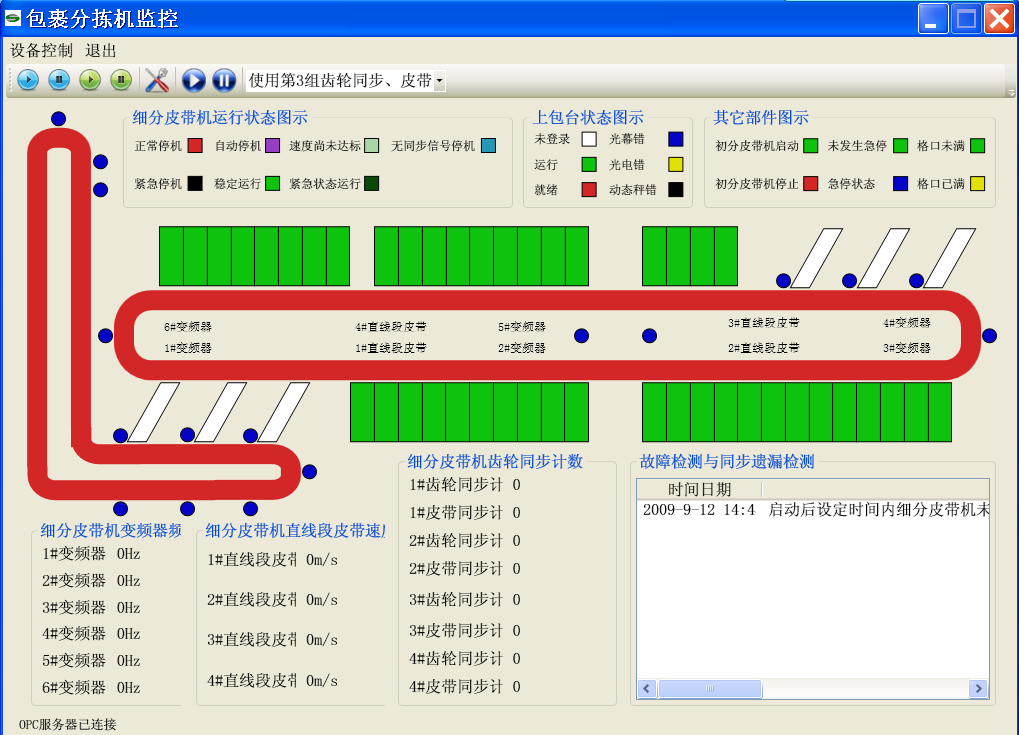Click the white 未登录 status swatch
Viewport: 1019px width, 735px height.
(589, 139)
